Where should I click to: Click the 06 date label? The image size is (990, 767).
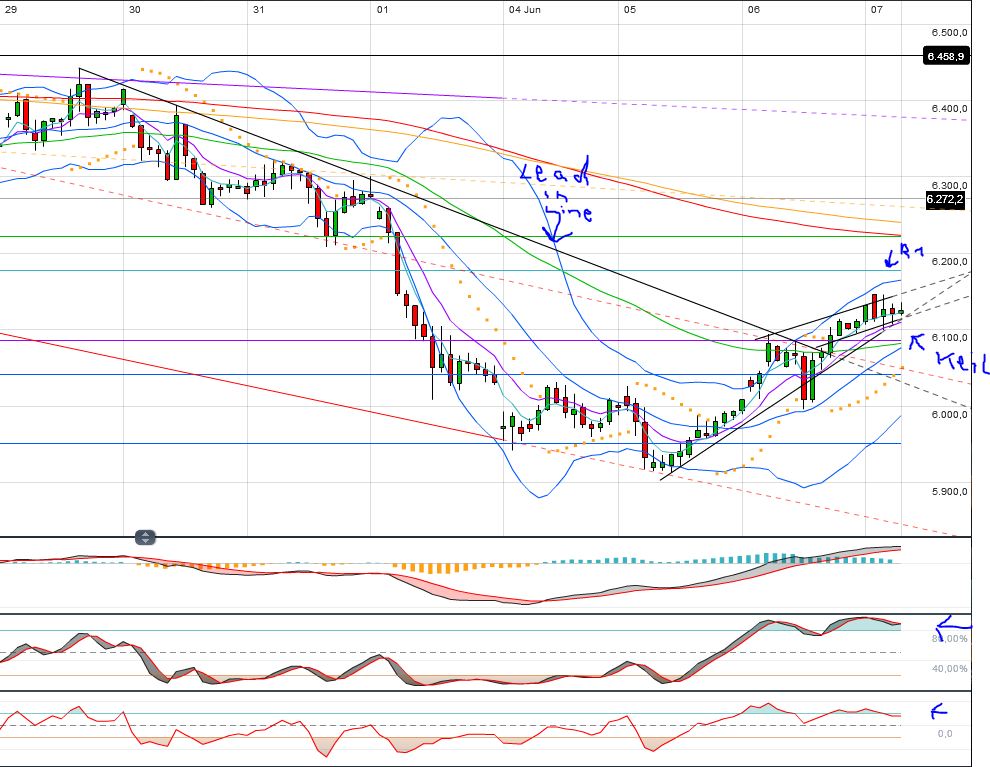click(x=753, y=9)
